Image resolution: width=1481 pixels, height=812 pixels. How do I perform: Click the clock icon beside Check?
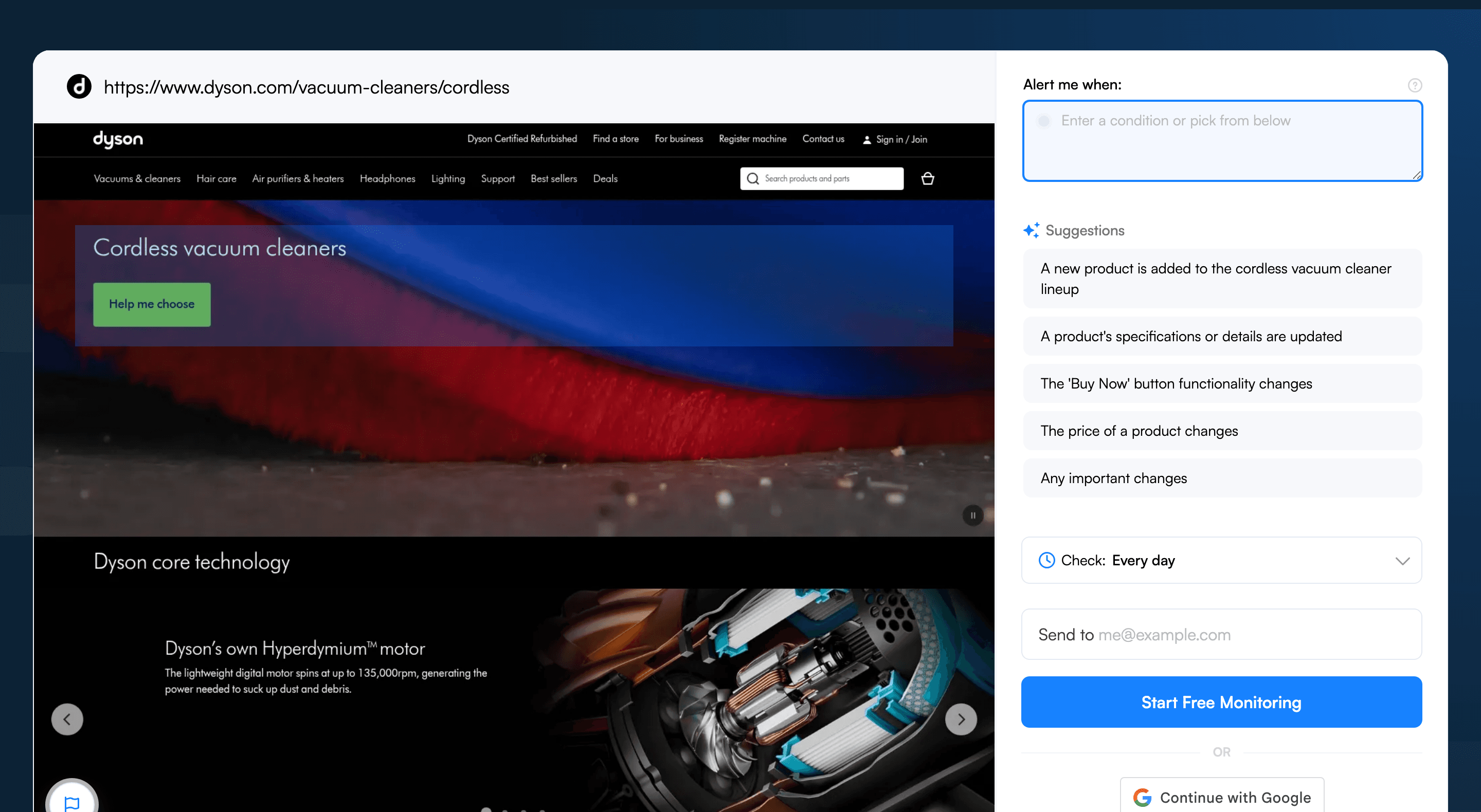tap(1047, 560)
